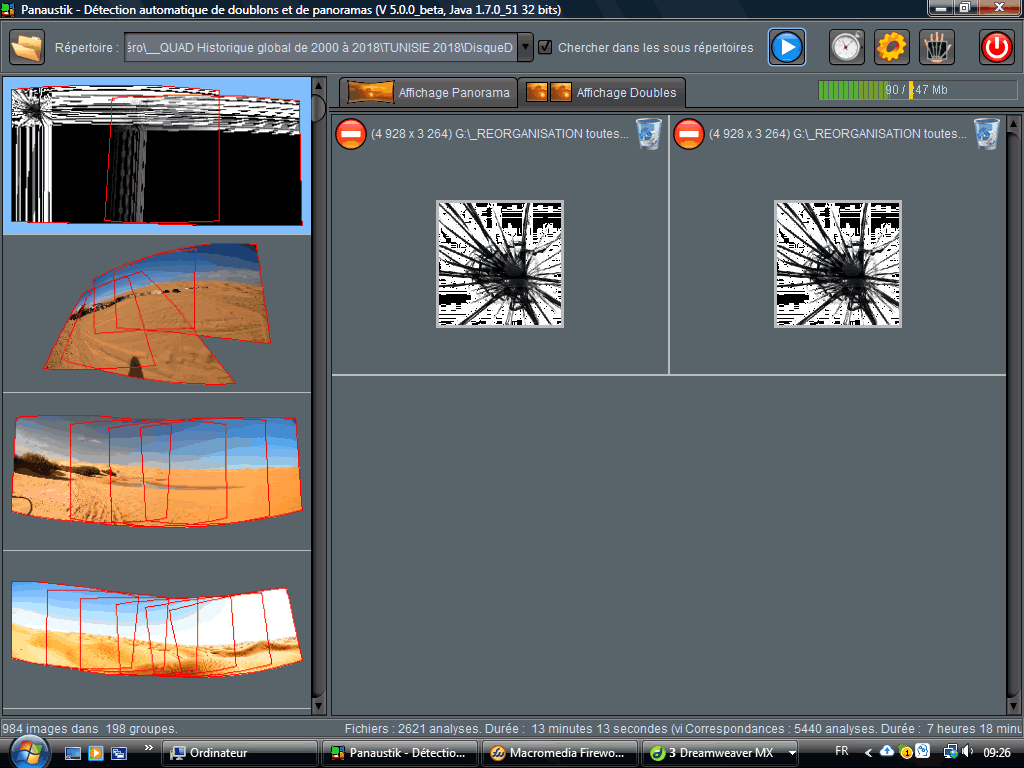Click the memory usage bar showing 90 / 247 Mb
Image resolution: width=1024 pixels, height=768 pixels.
click(x=917, y=90)
